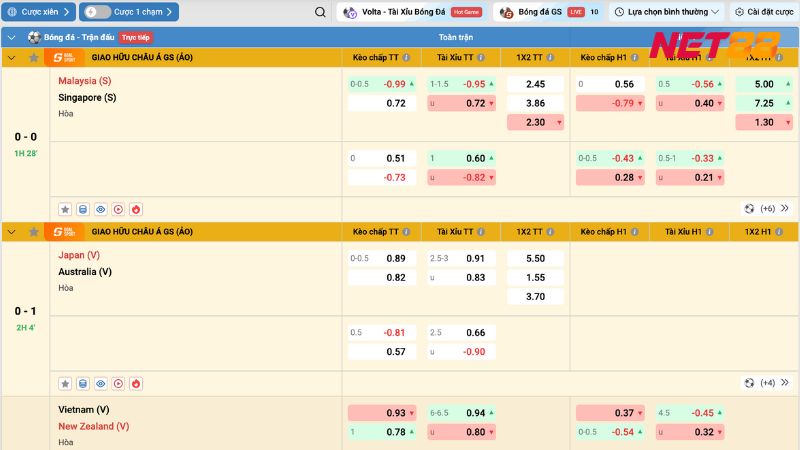
Task: Collapse second Giao Hữu Châu Á GS league
Action: [11, 232]
